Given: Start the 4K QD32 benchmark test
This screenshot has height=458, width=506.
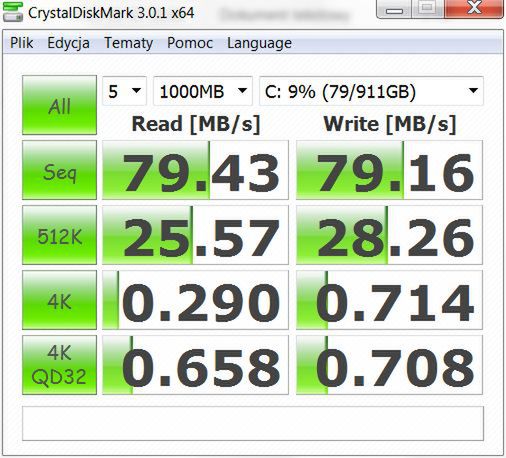Looking at the screenshot, I should (x=59, y=365).
